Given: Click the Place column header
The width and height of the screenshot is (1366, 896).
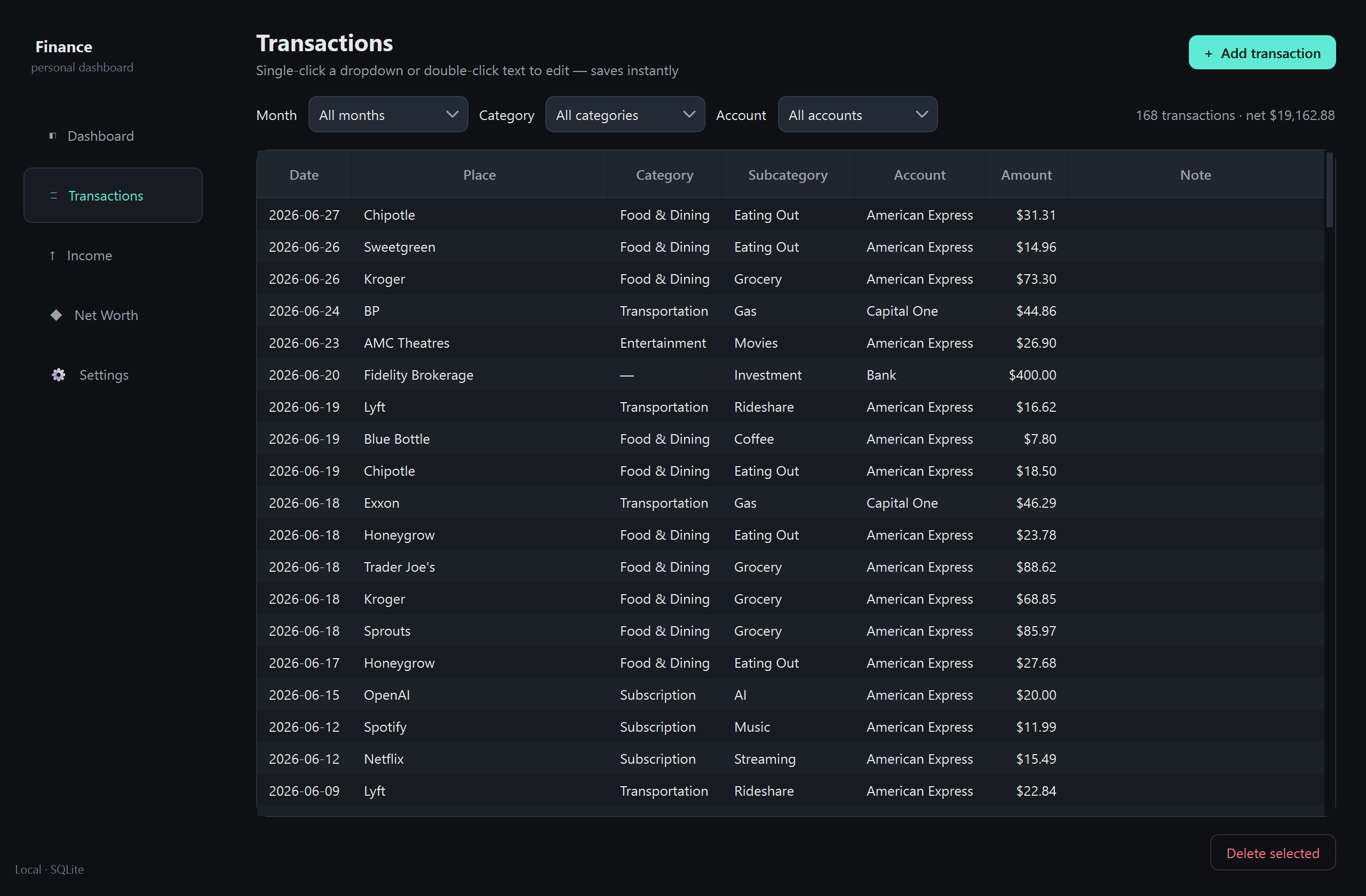Looking at the screenshot, I should tap(479, 175).
